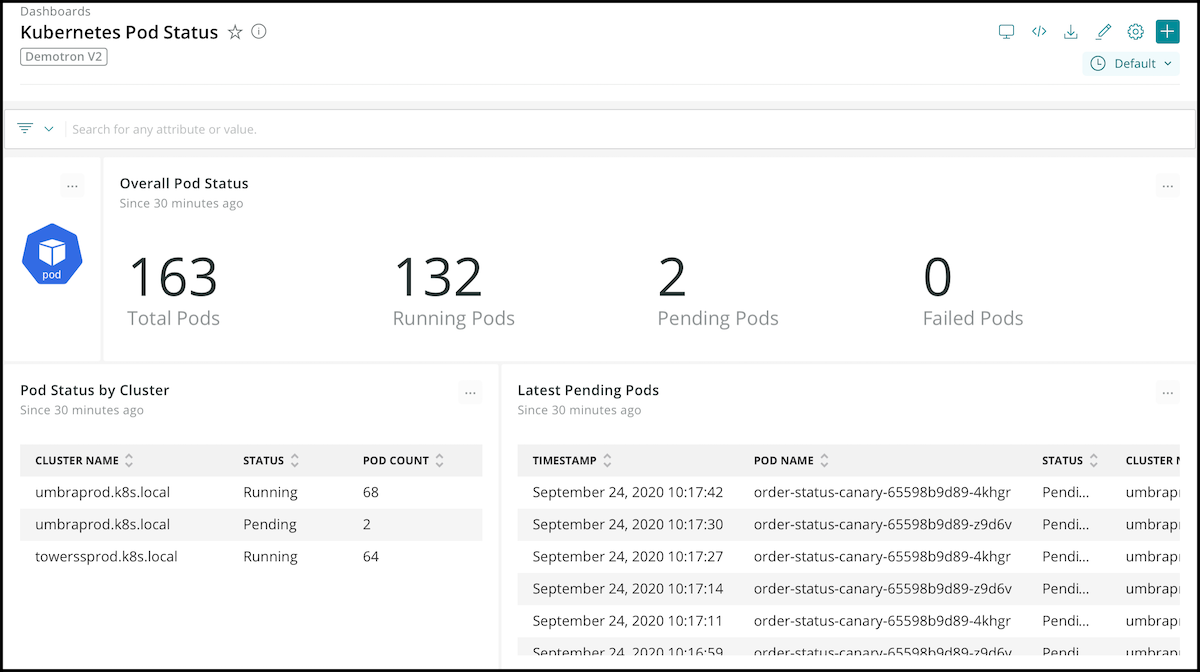This screenshot has height=672, width=1200.
Task: Expand the filter bar dropdown chevron
Action: pyautogui.click(x=48, y=129)
